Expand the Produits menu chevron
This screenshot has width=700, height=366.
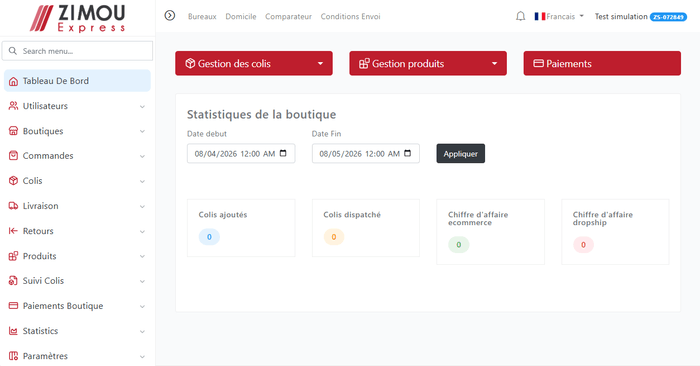click(x=142, y=256)
